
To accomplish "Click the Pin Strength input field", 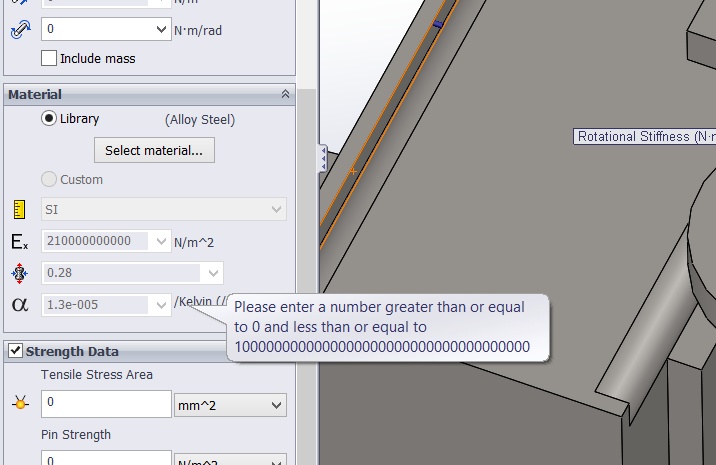I will [x=106, y=458].
